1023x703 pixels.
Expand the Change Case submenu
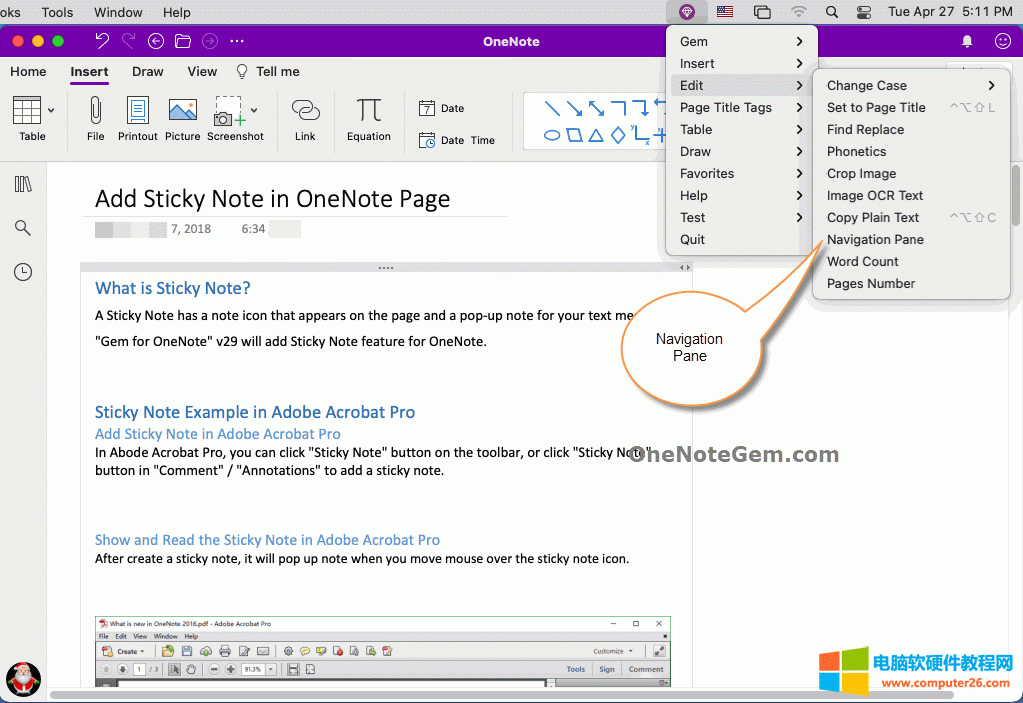tap(910, 85)
